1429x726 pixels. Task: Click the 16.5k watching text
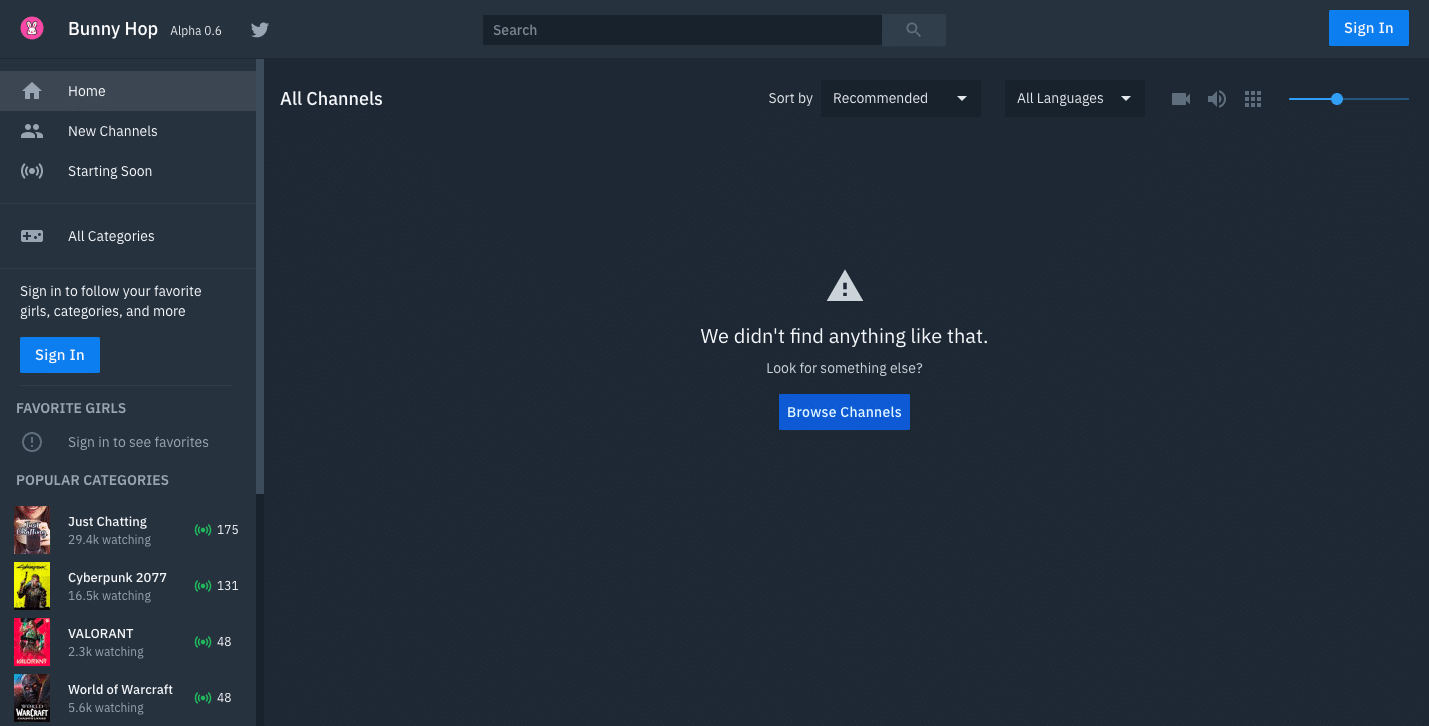pos(109,596)
